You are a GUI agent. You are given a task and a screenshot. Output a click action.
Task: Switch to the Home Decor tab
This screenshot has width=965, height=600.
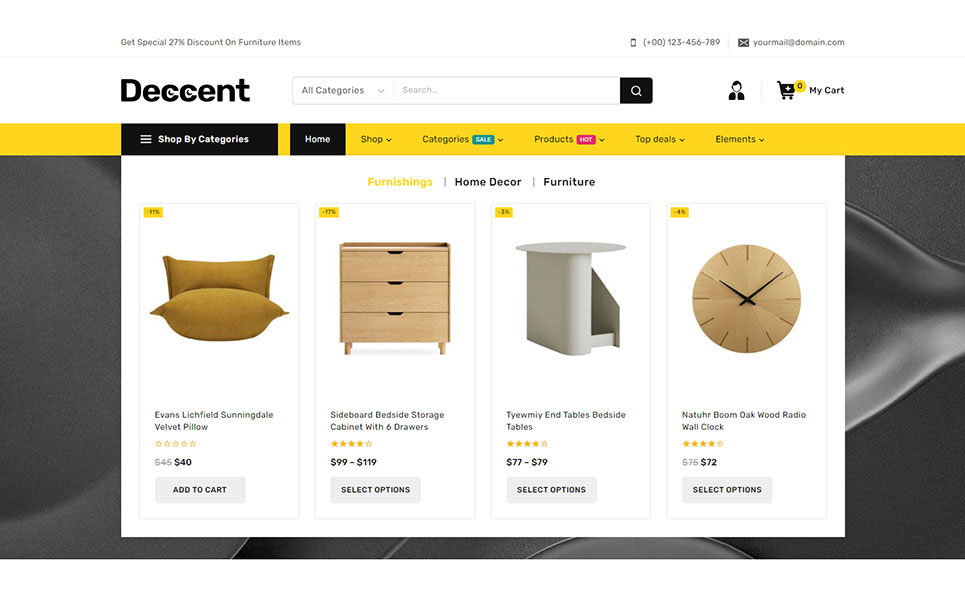tap(488, 182)
